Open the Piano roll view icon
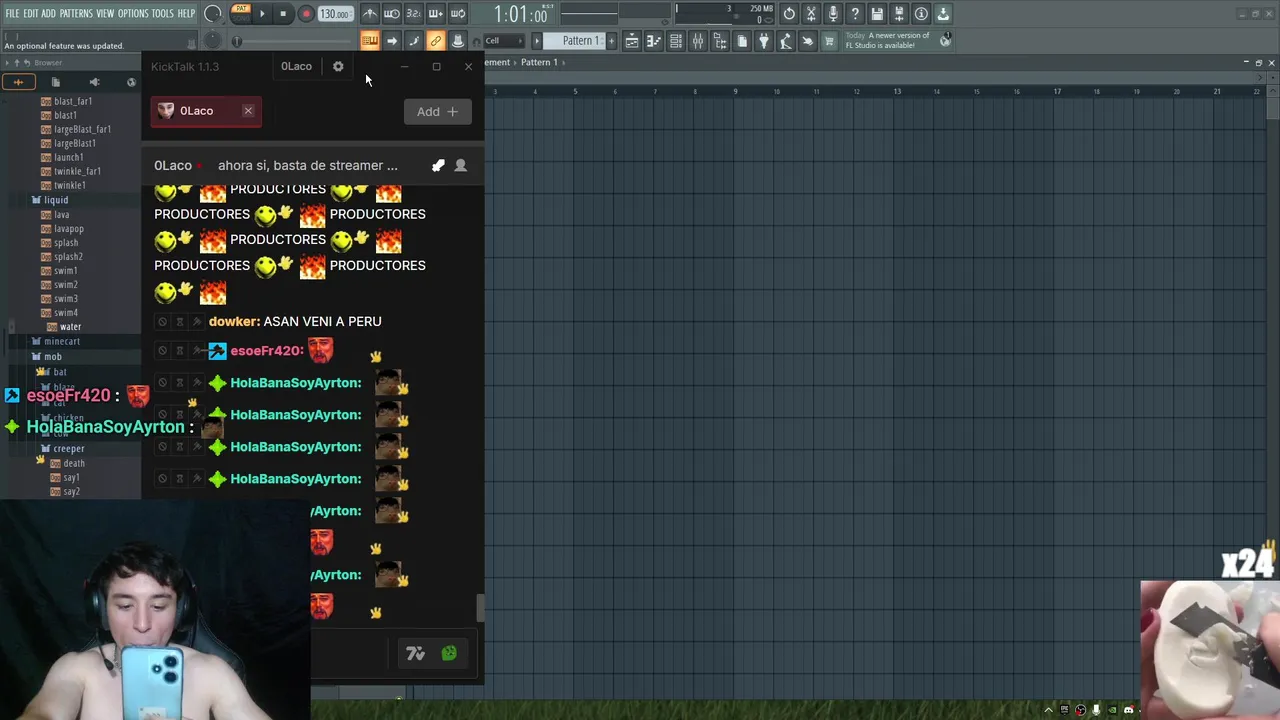The image size is (1280, 720). (x=654, y=41)
